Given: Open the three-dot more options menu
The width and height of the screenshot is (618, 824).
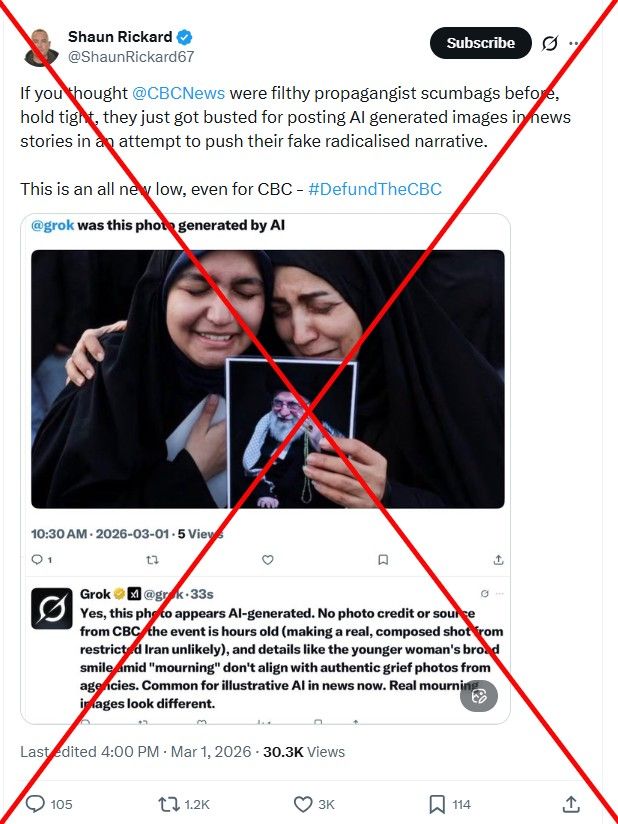Looking at the screenshot, I should click(x=574, y=43).
